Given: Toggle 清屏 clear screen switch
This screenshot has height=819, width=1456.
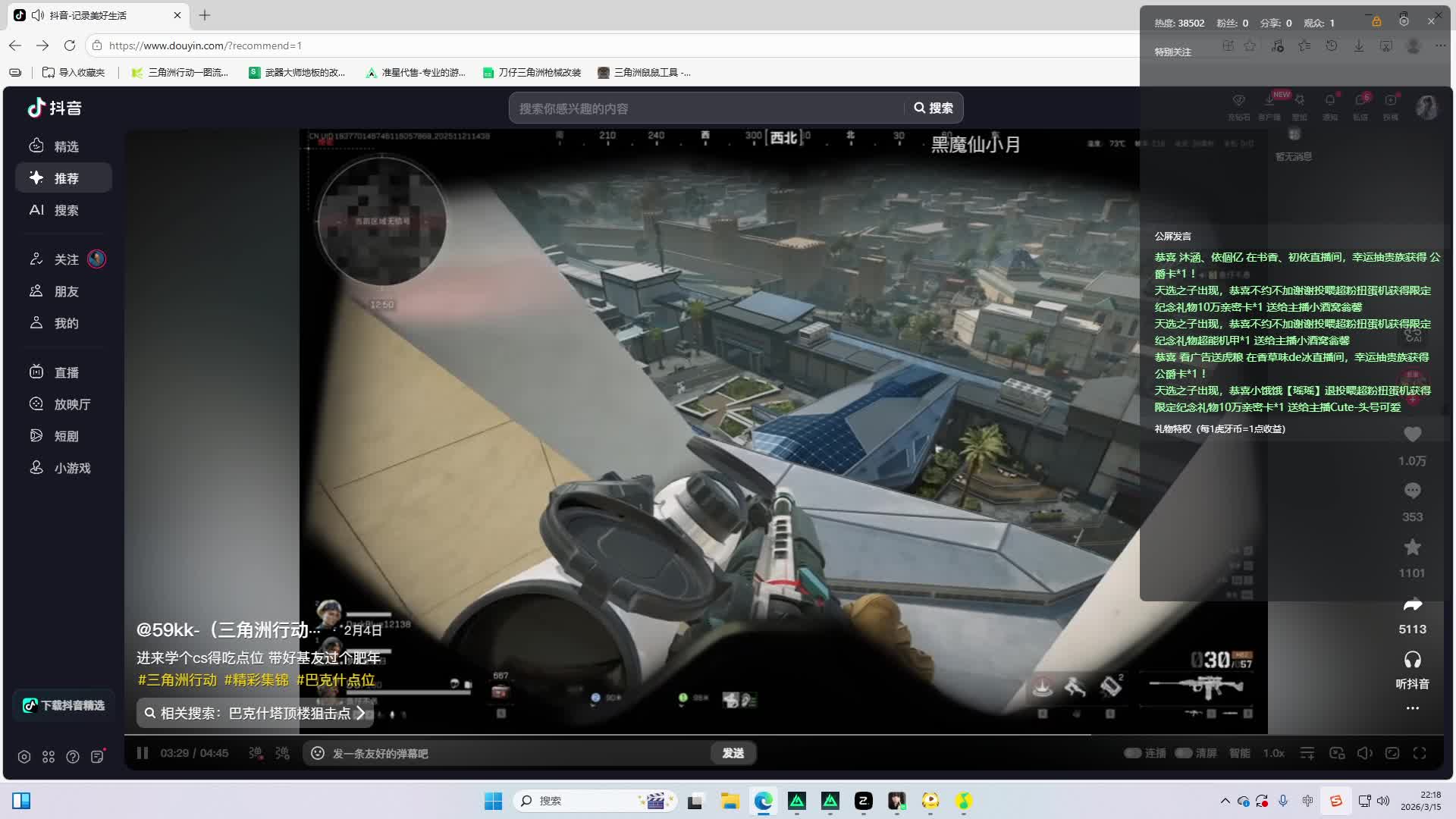Looking at the screenshot, I should click(x=1184, y=753).
